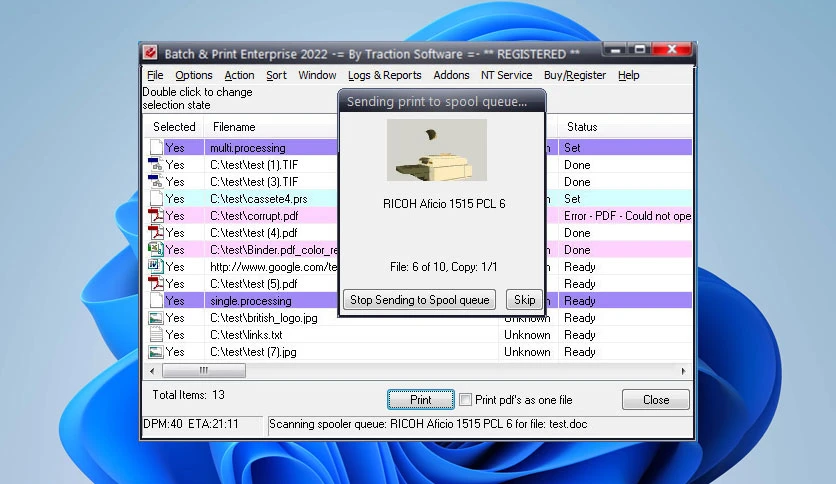
Task: Select C:\test\test (3).TIF filename
Action: 254,182
